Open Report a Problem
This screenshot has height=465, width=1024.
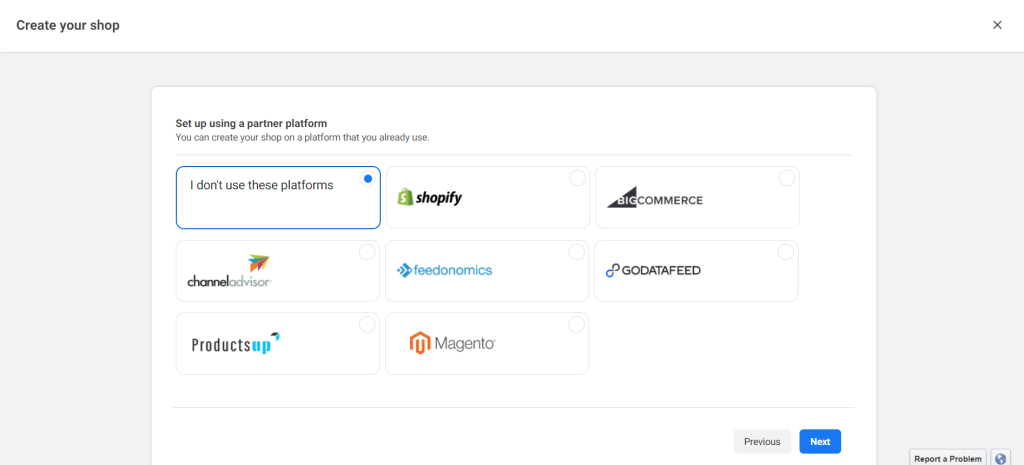click(x=948, y=458)
